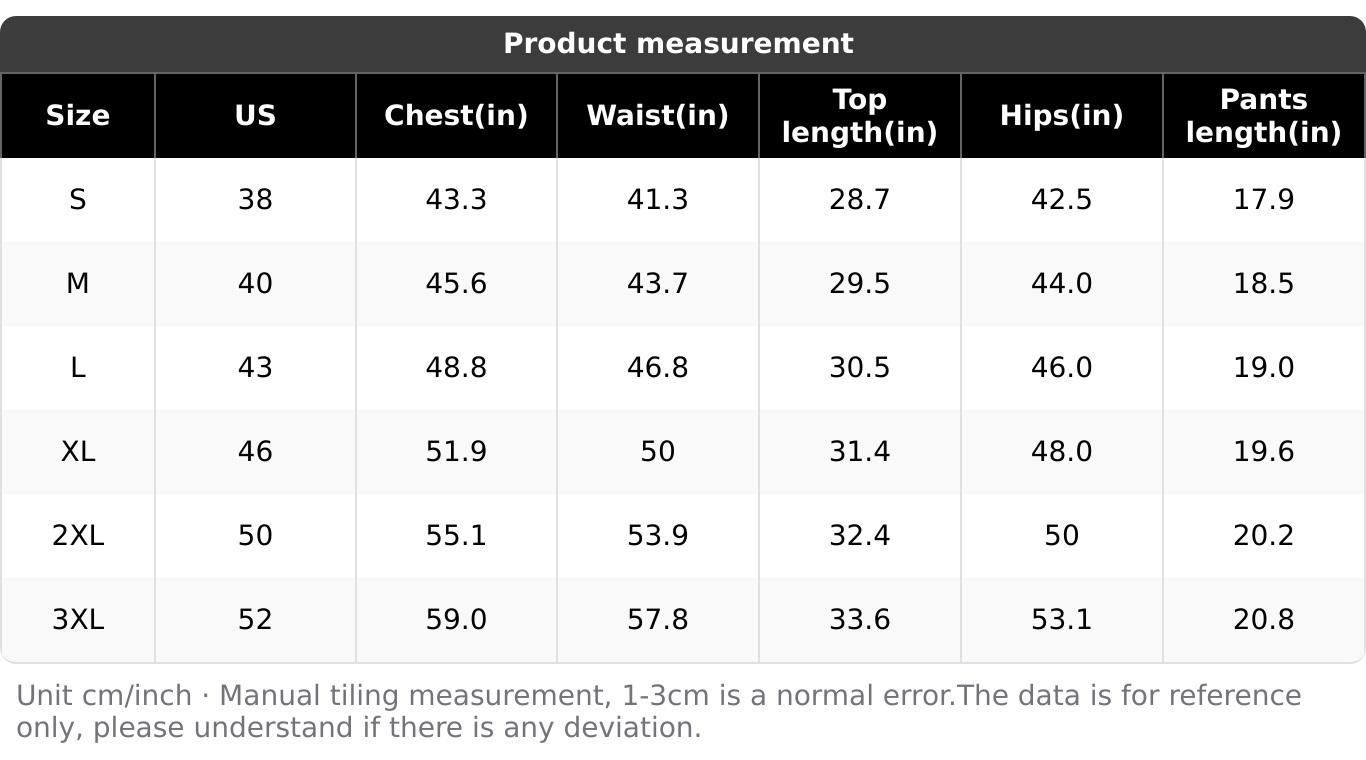Click pants length value 20.2

click(x=1263, y=536)
